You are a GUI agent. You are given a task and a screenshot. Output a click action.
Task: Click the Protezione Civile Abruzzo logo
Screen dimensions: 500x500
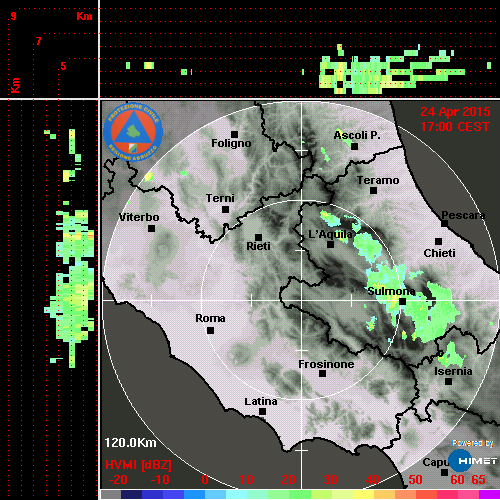pos(133,132)
